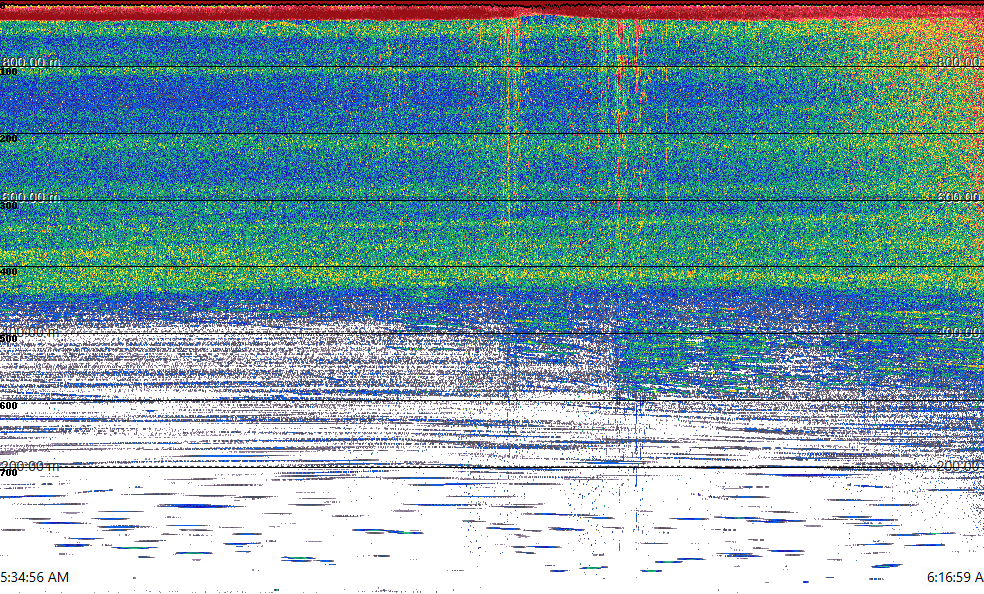Click the "5:34:56 AM" start time label
Viewport: 984px width, 594px height.
(35, 577)
